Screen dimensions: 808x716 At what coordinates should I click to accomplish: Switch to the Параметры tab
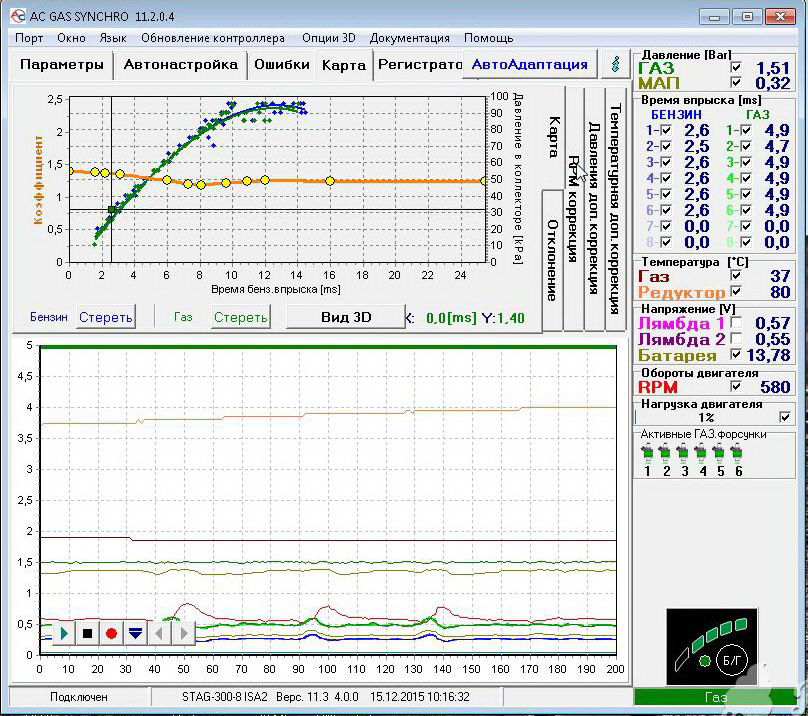(x=62, y=65)
